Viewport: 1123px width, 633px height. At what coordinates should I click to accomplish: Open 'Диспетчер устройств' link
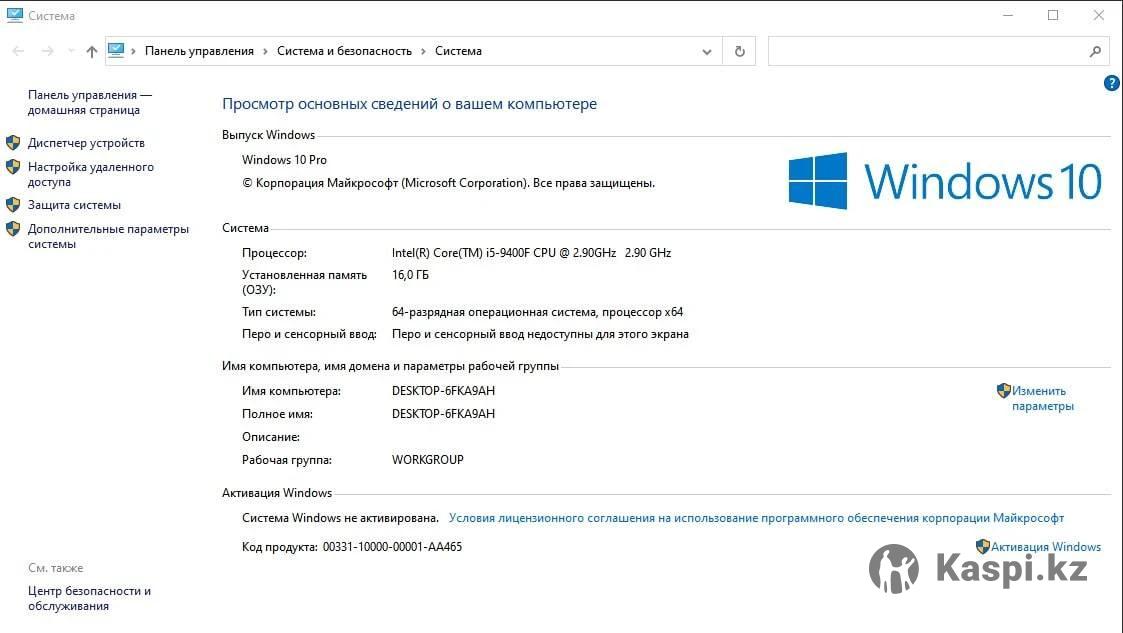[x=86, y=142]
